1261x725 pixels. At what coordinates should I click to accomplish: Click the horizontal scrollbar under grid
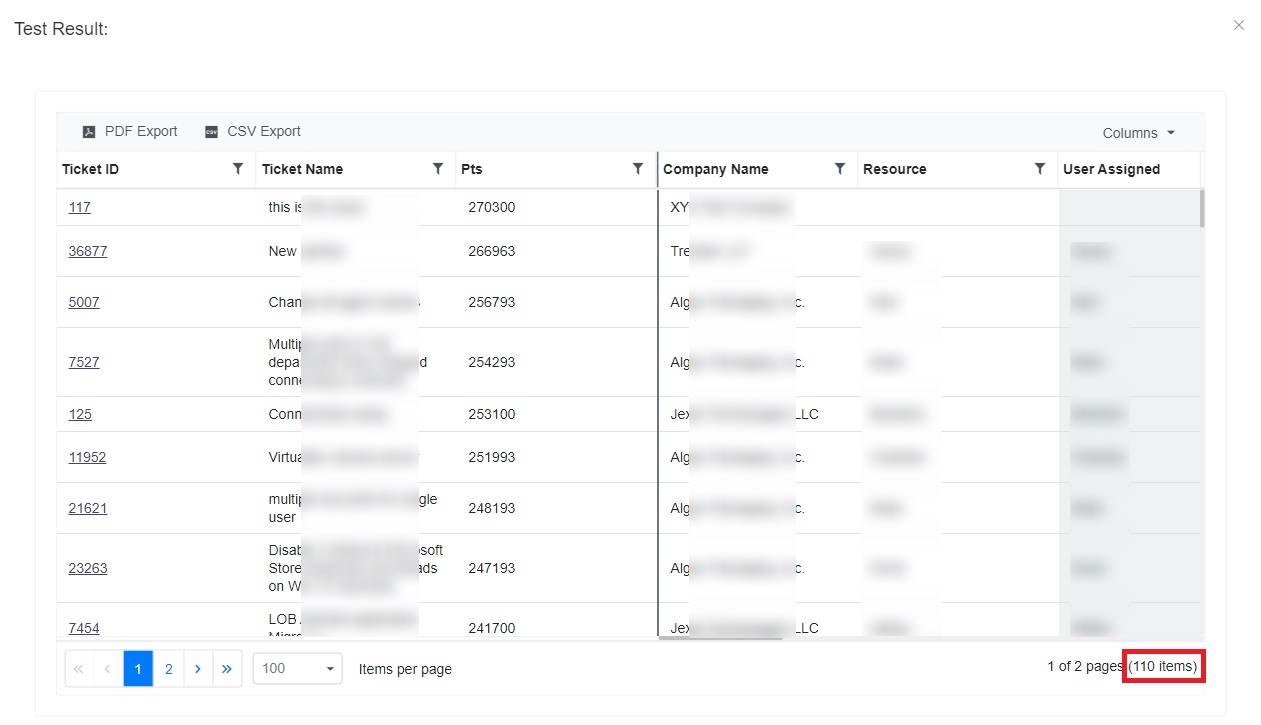tap(720, 637)
